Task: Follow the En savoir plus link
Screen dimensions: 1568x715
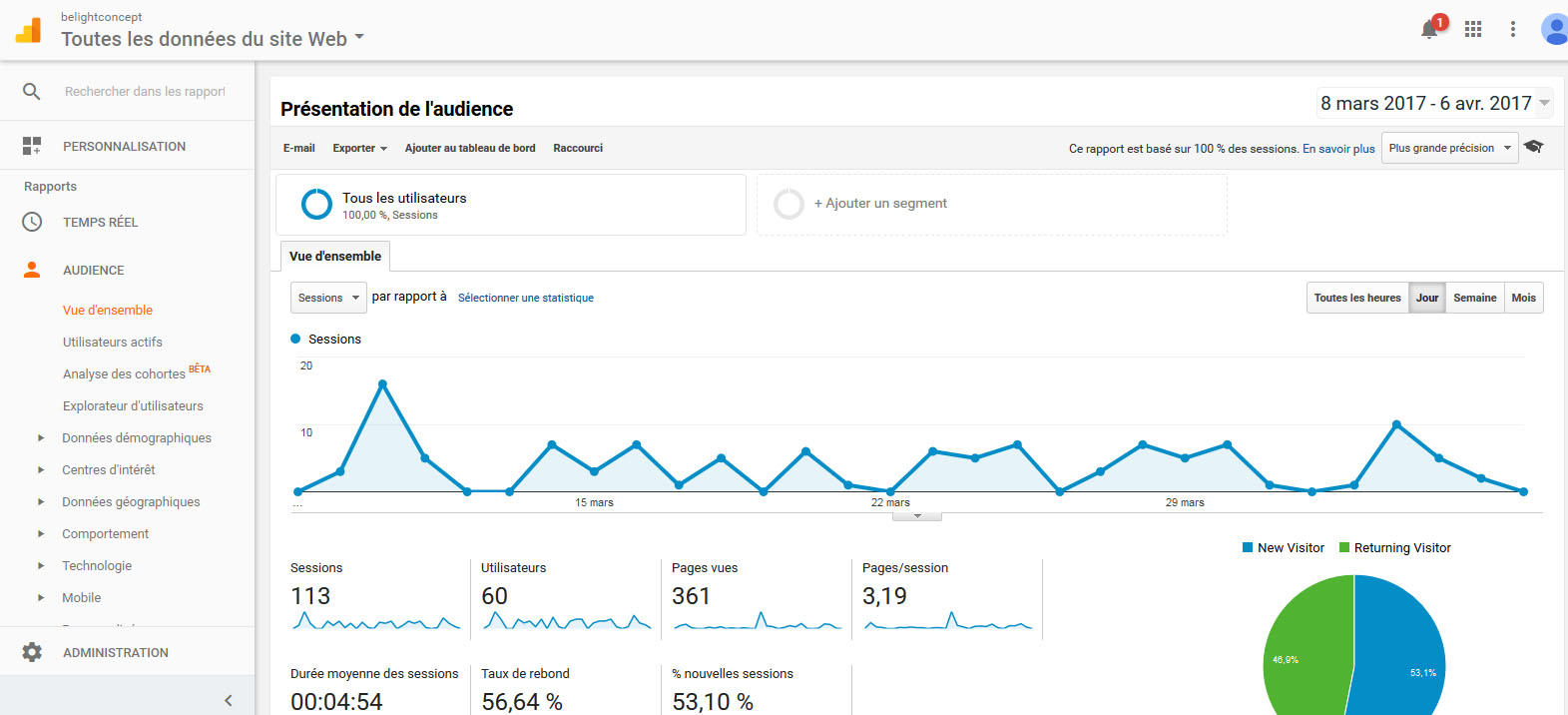Action: pyautogui.click(x=1338, y=149)
